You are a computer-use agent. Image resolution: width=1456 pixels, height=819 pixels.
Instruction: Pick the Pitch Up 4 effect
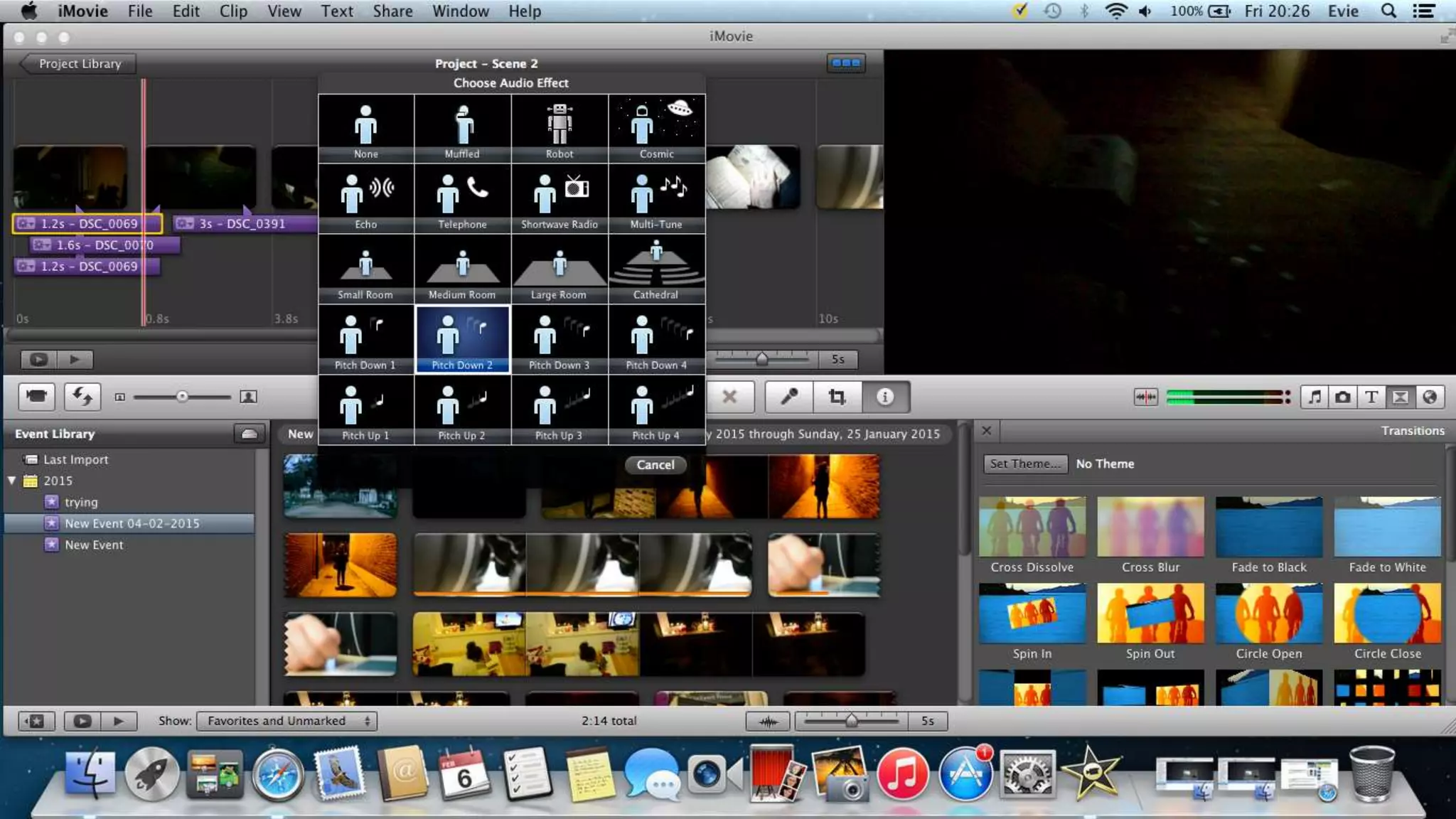657,410
